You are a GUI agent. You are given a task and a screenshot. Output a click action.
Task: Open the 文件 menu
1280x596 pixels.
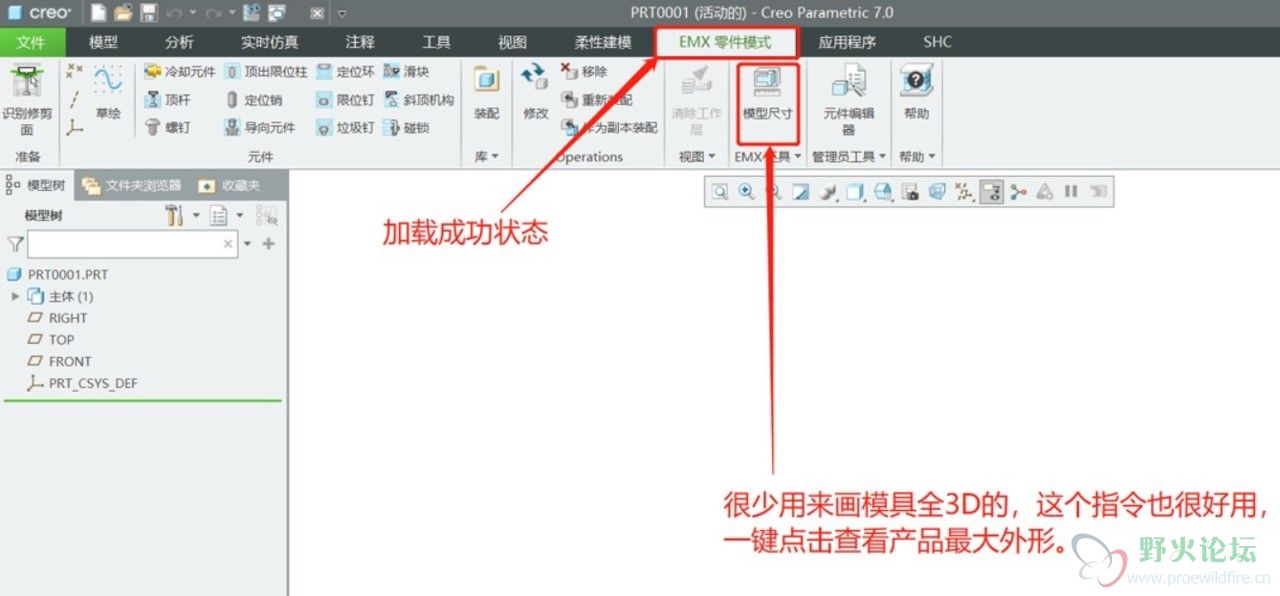31,42
